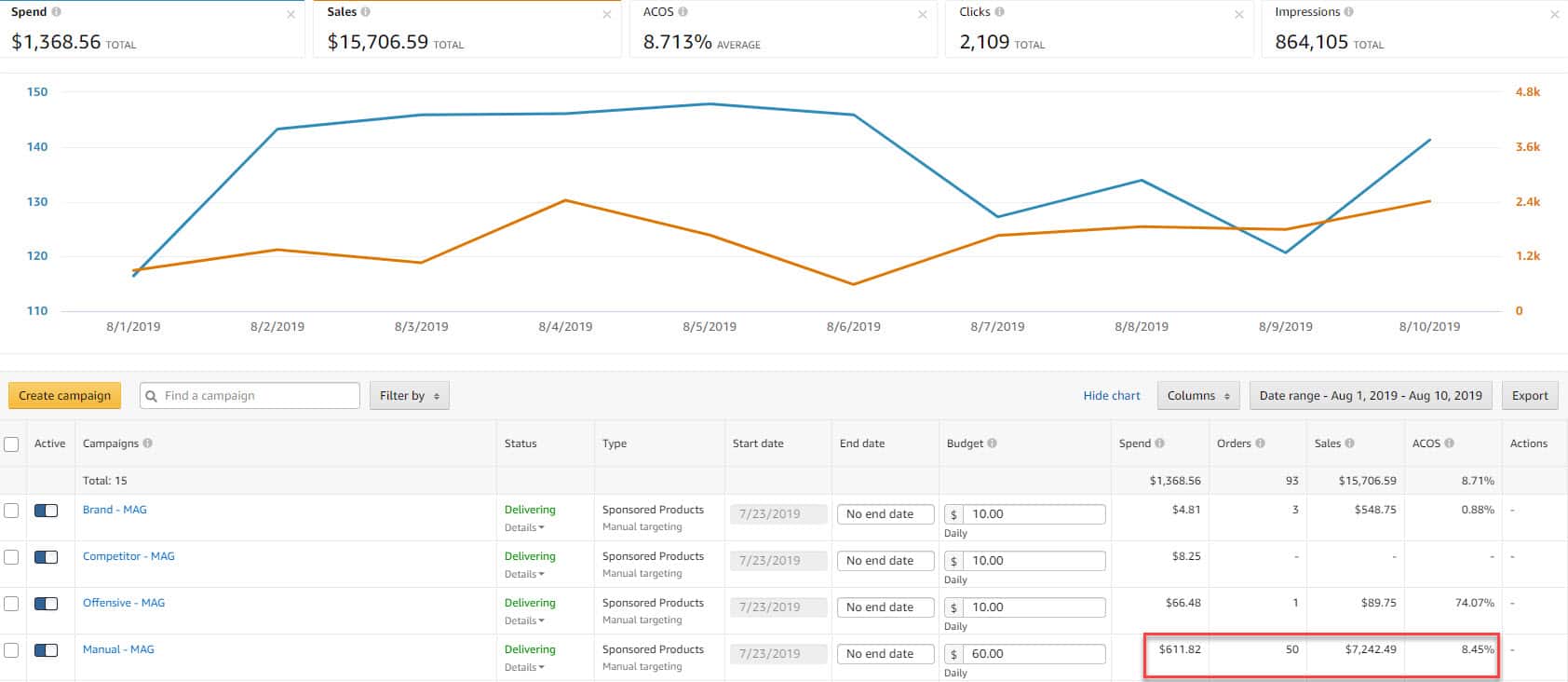Viewport: 1568px width, 682px height.
Task: Open the info icon next to Spend metric
Action: 57,12
